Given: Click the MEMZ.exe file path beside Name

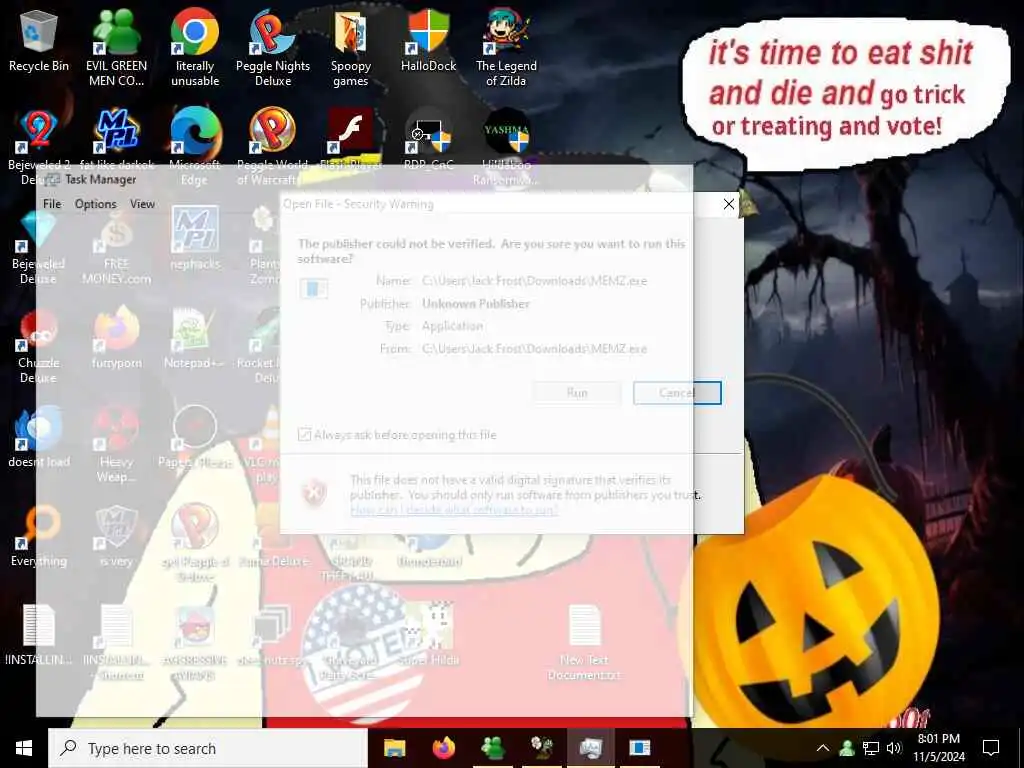Looking at the screenshot, I should [x=534, y=281].
